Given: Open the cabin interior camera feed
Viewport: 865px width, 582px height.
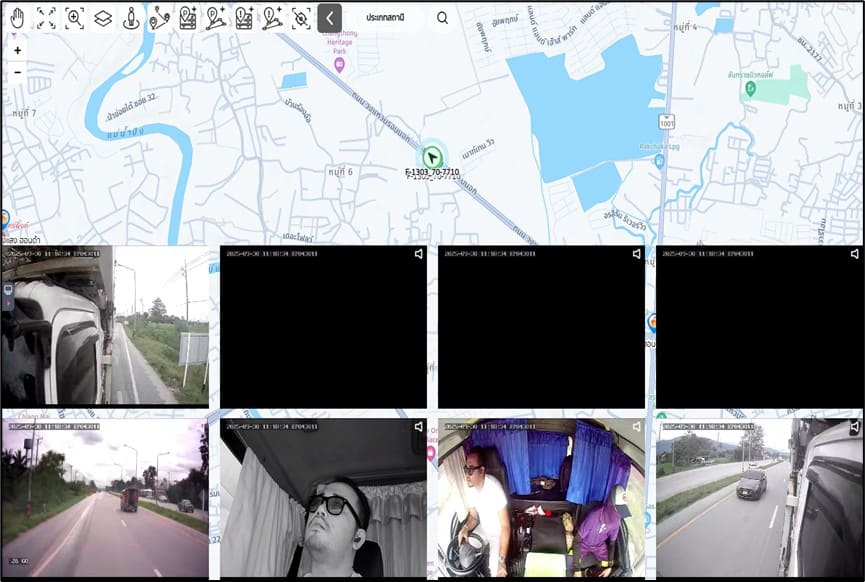Looking at the screenshot, I should pyautogui.click(x=540, y=497).
